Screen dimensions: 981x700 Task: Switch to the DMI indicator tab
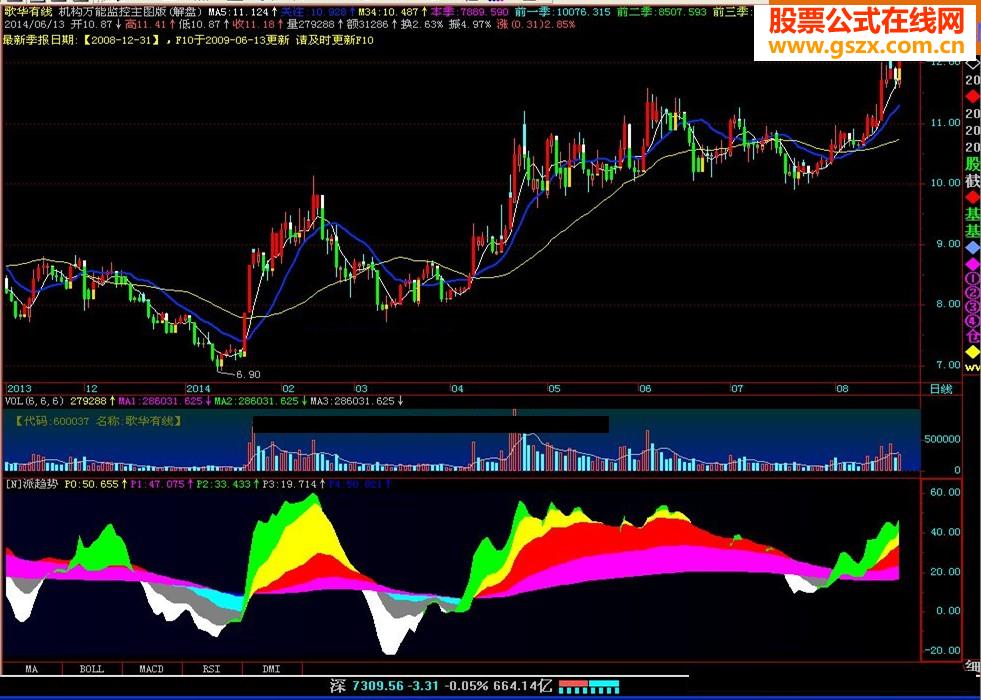[x=272, y=669]
